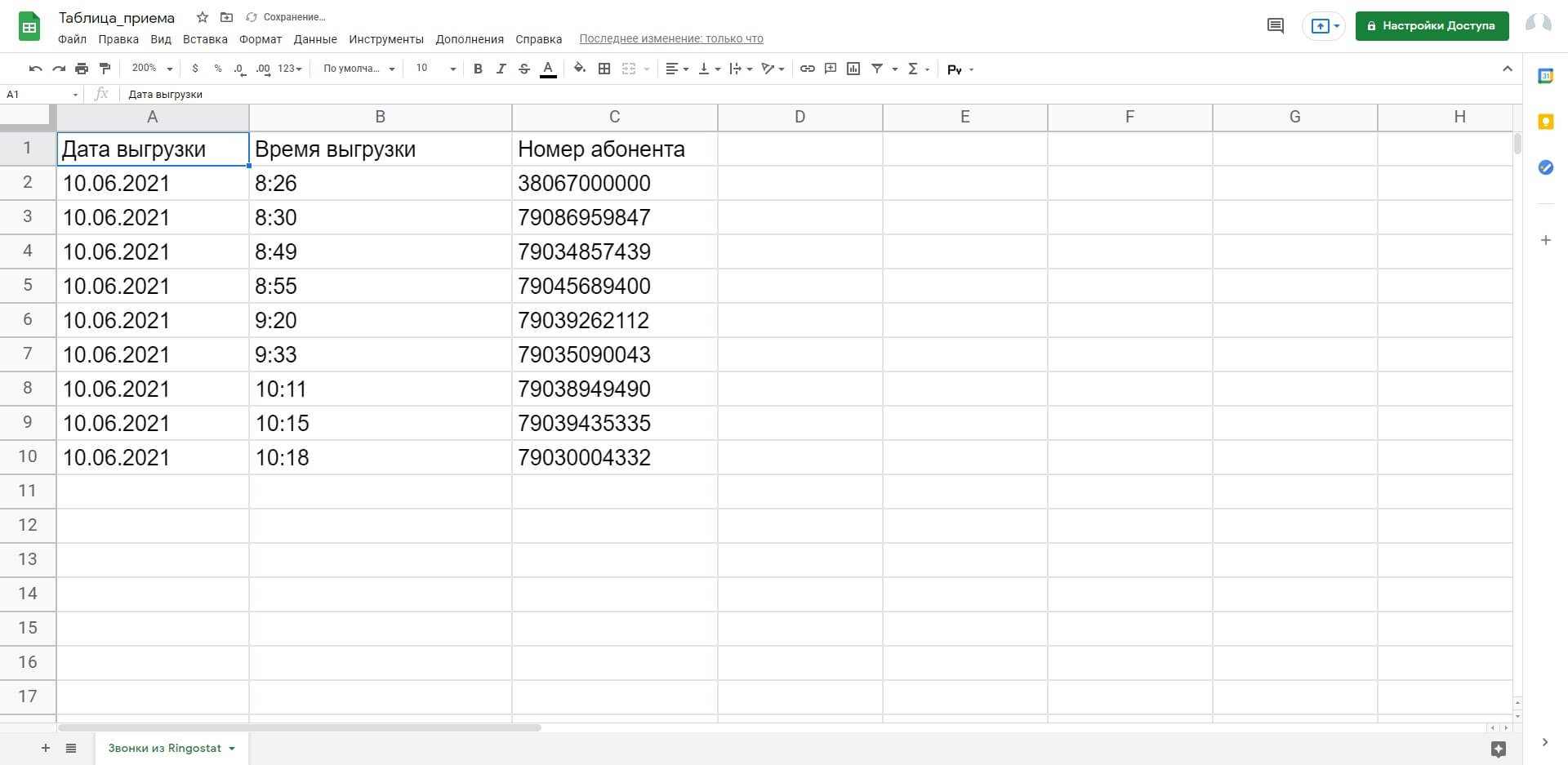Open the Инструменты menu
Viewport: 1568px width, 765px height.
[386, 39]
